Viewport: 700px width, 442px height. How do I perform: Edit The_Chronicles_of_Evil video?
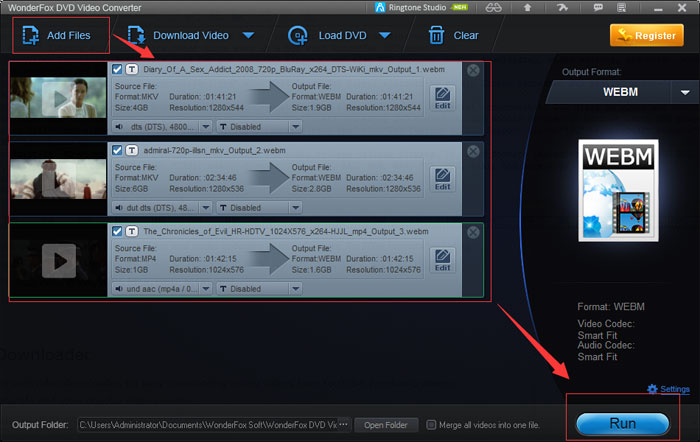[x=442, y=260]
